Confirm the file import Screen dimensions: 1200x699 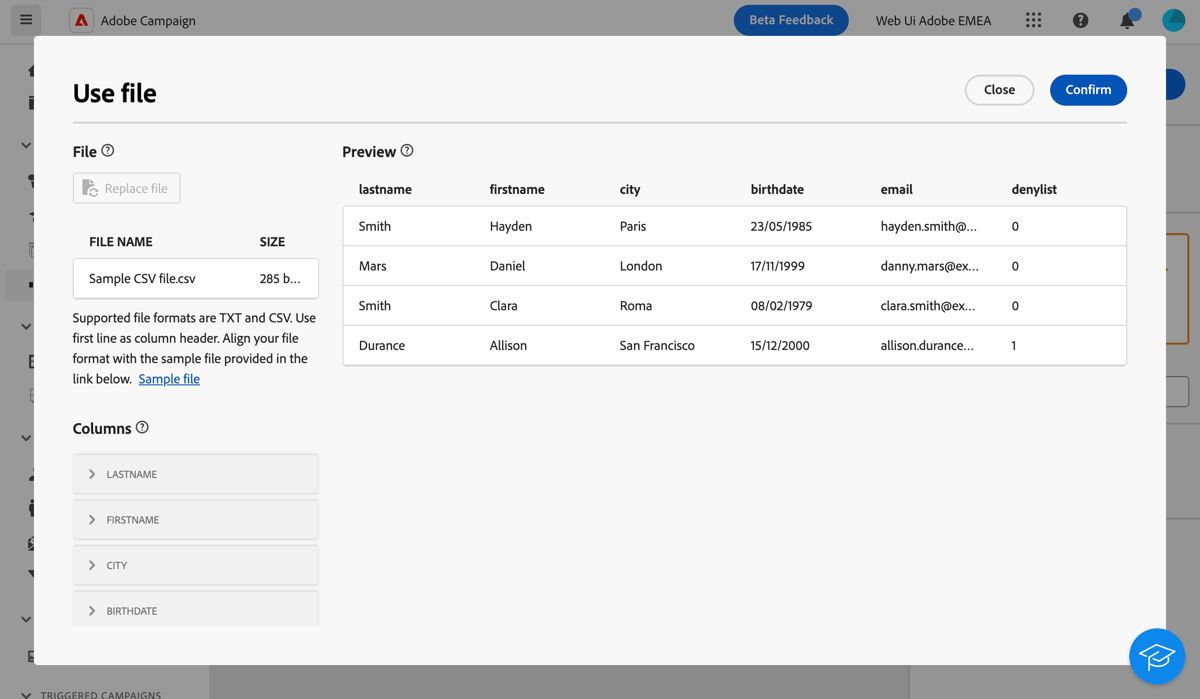(x=1088, y=89)
